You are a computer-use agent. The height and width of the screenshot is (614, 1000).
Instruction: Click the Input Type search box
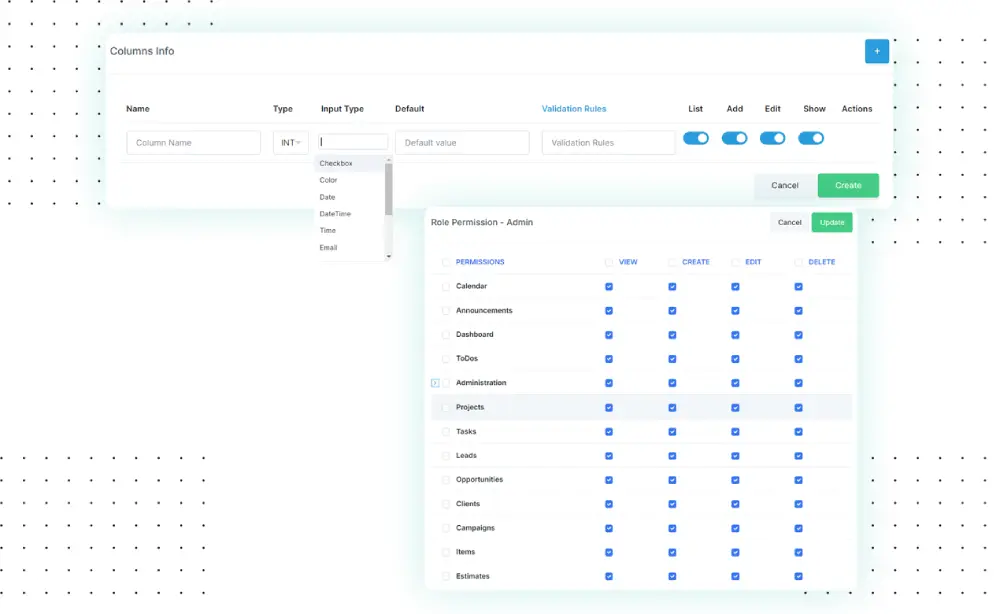353,142
